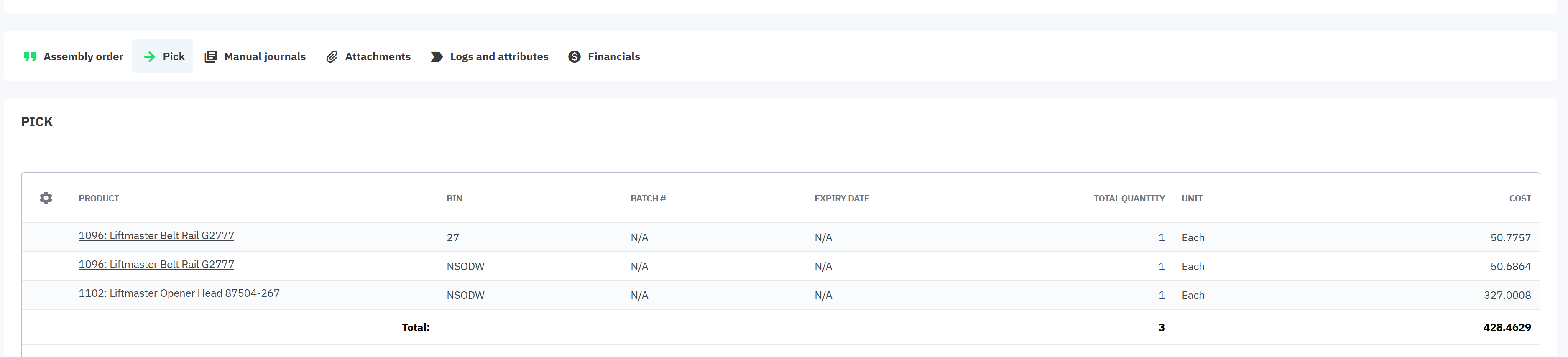The image size is (1568, 357).
Task: Switch to the Assembly order tab label
Action: point(83,56)
